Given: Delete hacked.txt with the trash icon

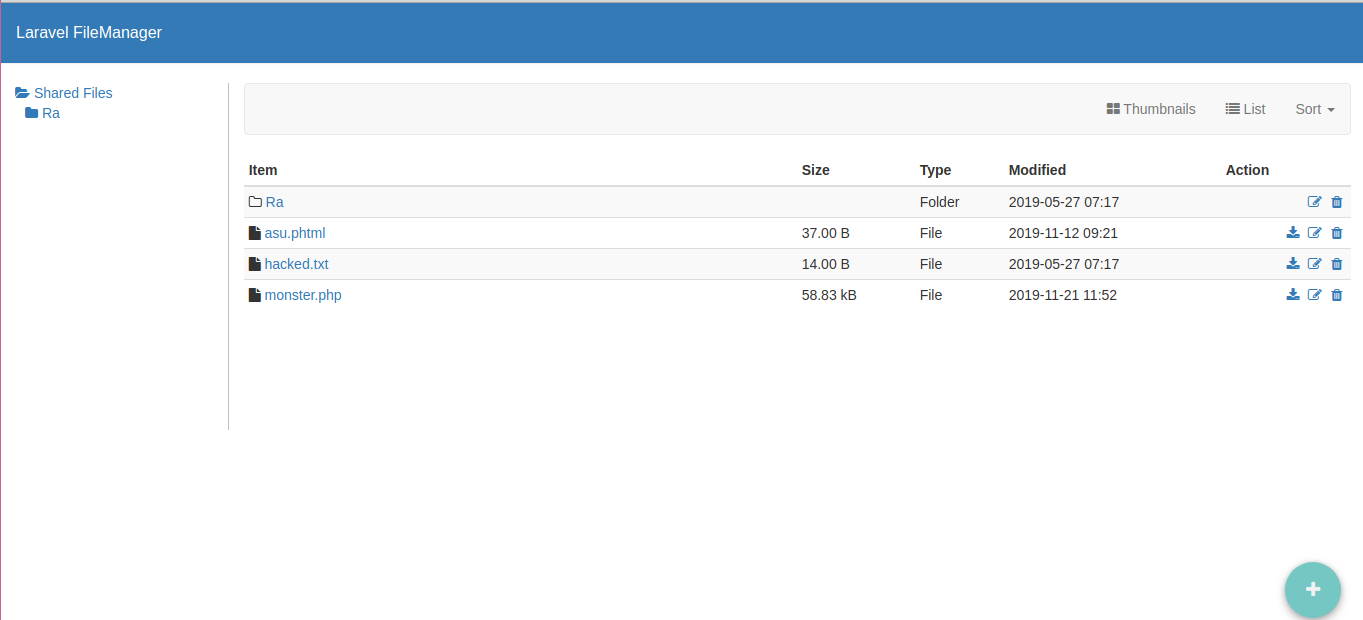Looking at the screenshot, I should [x=1337, y=264].
